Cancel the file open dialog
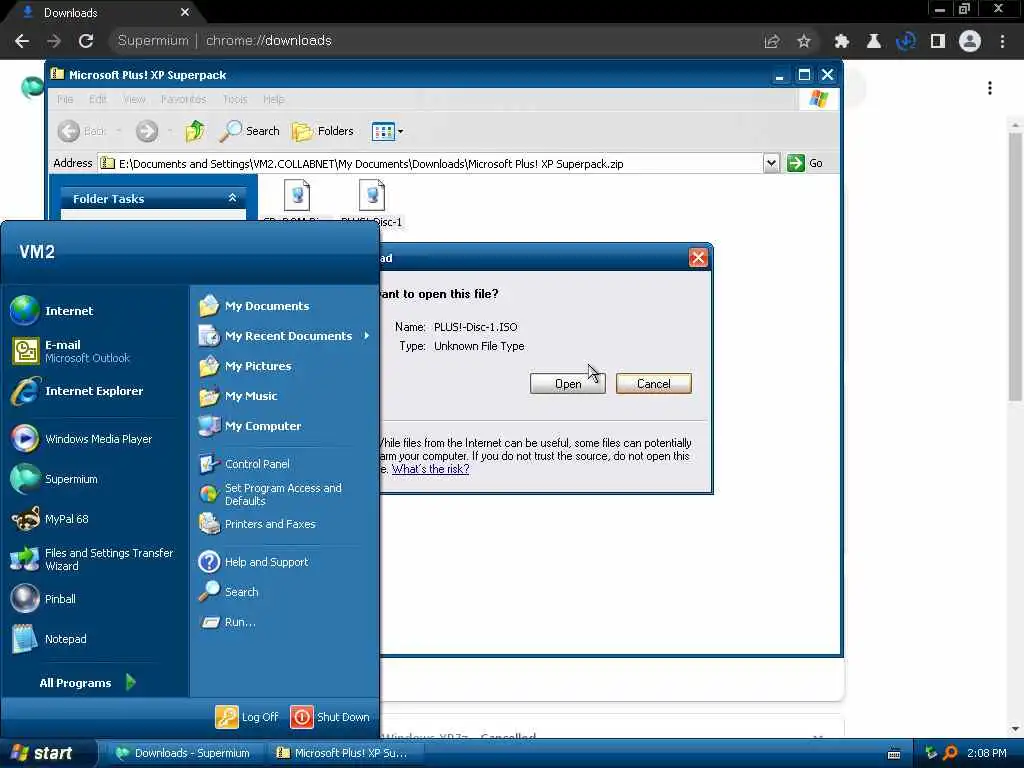Viewport: 1024px width, 768px height. [x=654, y=384]
